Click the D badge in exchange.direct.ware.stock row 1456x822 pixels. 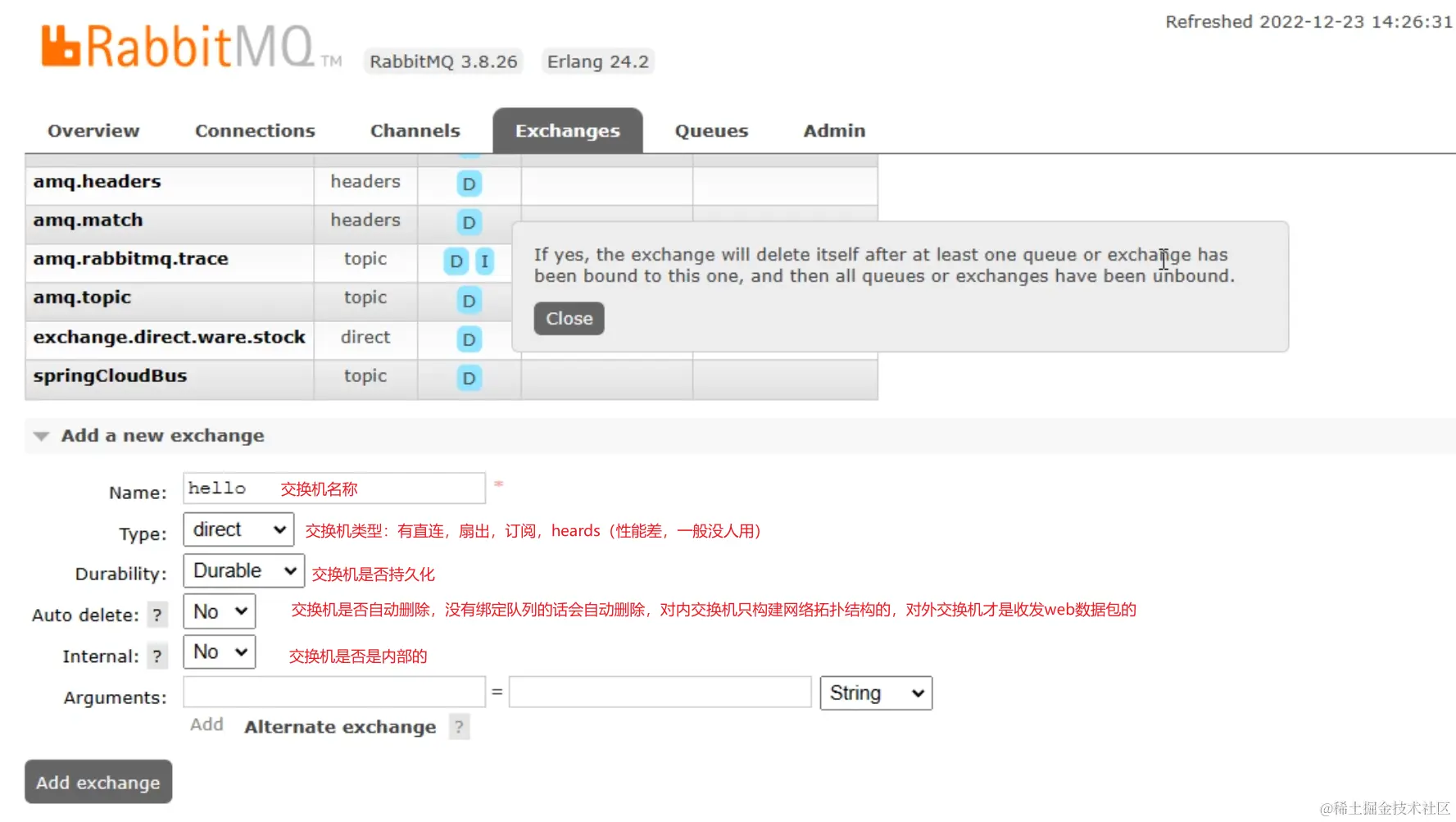tap(469, 339)
